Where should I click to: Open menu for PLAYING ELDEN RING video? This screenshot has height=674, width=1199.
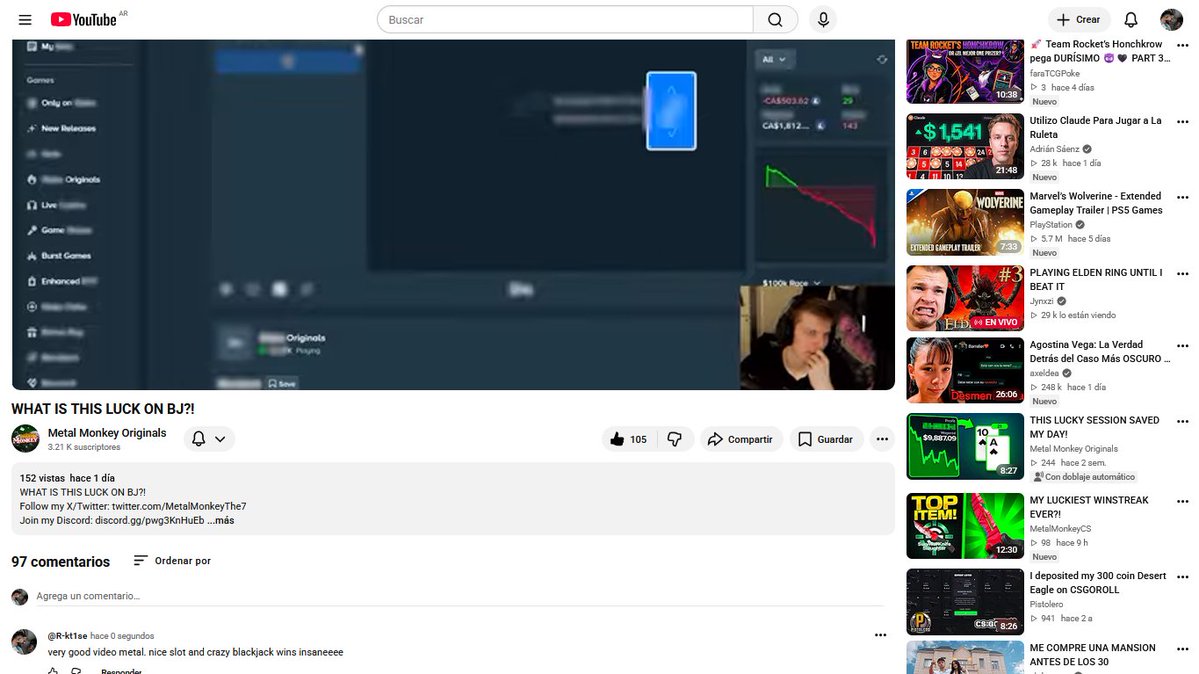point(1183,274)
